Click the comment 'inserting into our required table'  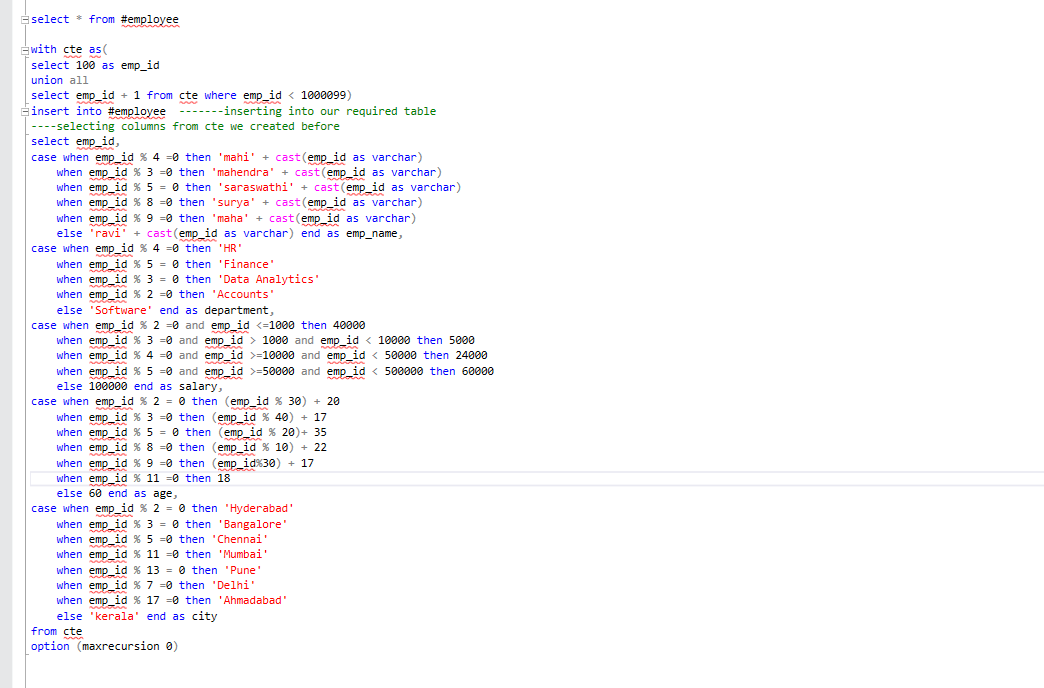coord(308,111)
